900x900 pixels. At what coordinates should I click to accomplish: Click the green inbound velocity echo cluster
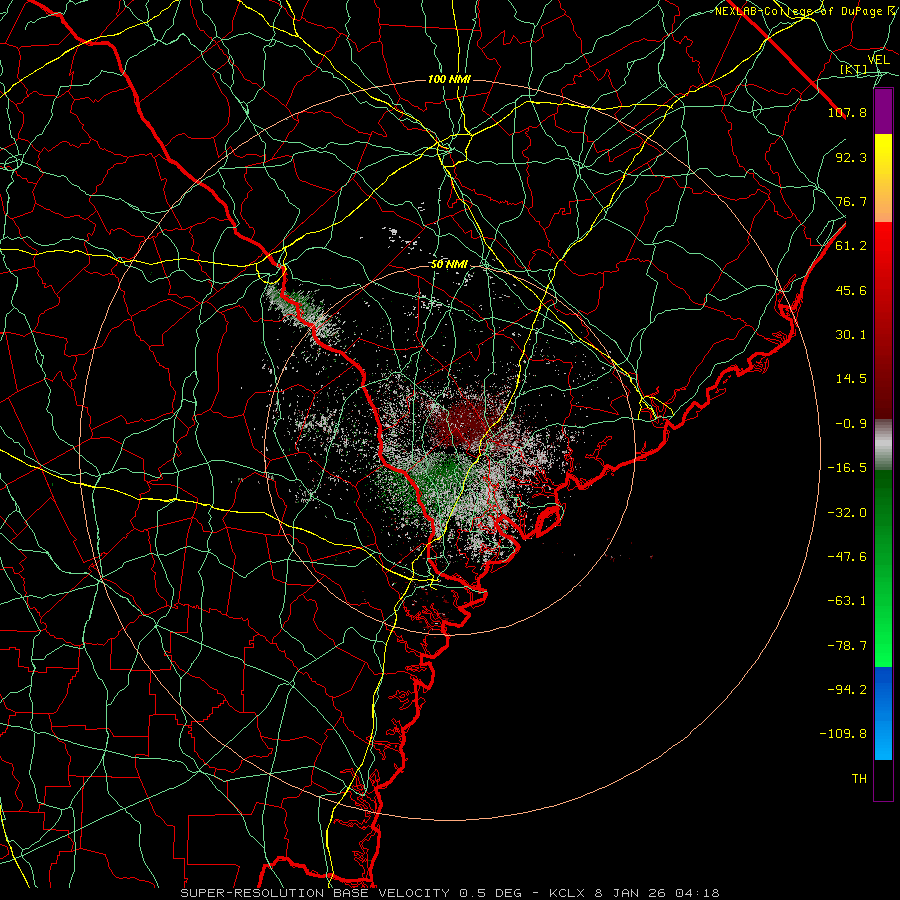click(x=441, y=474)
